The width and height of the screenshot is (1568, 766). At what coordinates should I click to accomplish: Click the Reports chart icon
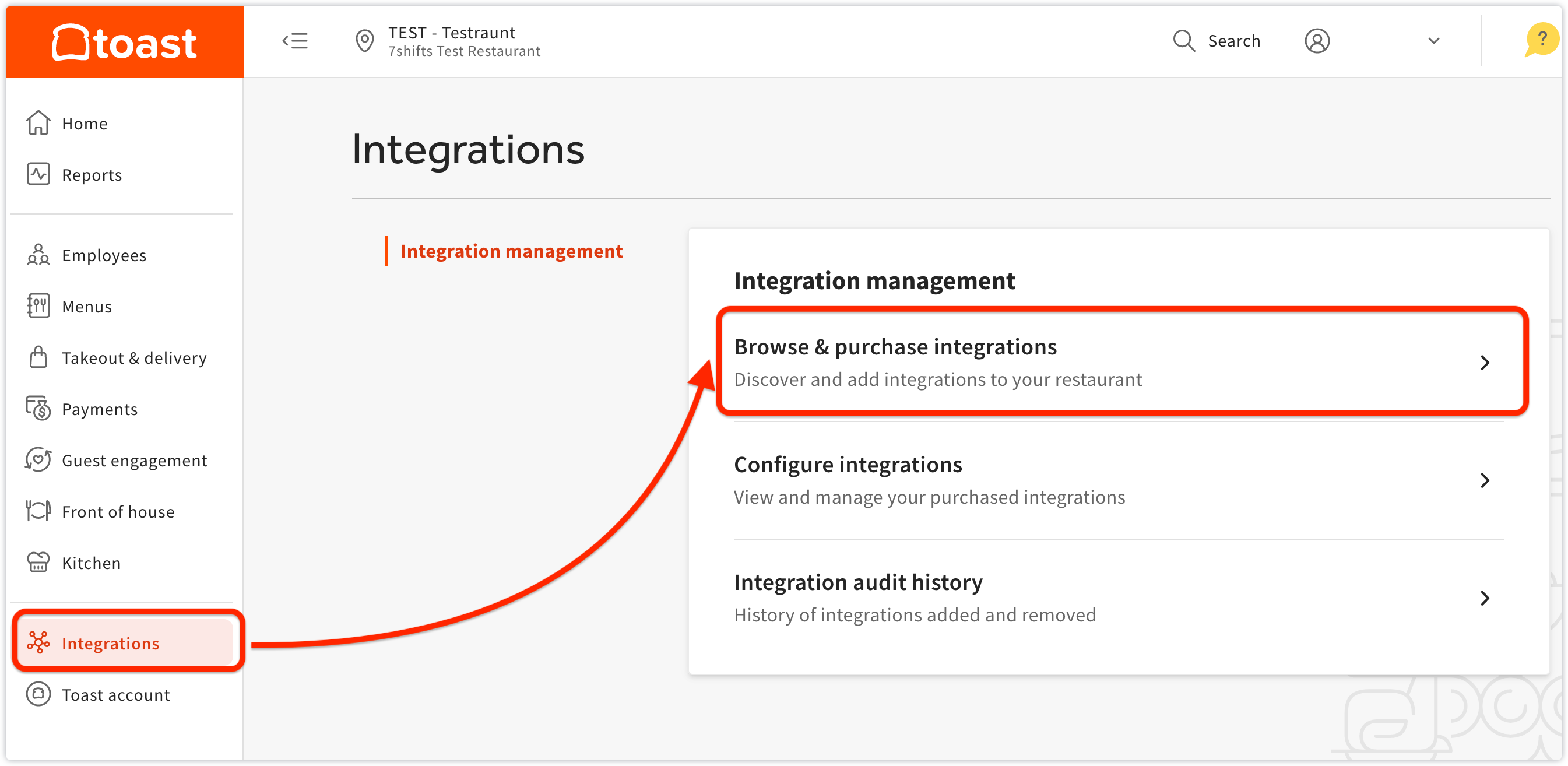coord(38,174)
